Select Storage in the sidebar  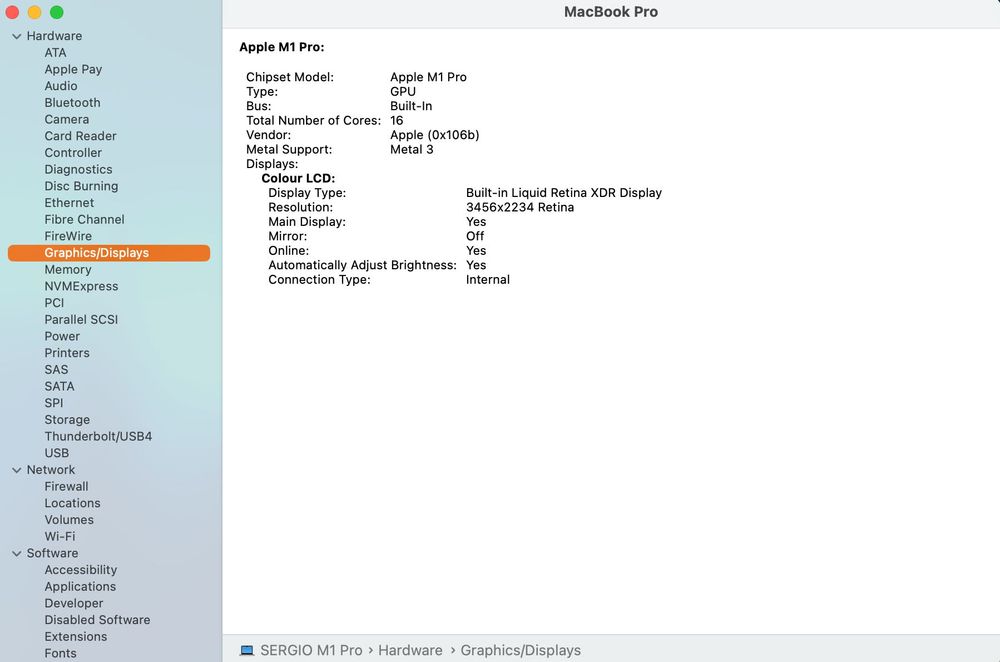(x=67, y=420)
